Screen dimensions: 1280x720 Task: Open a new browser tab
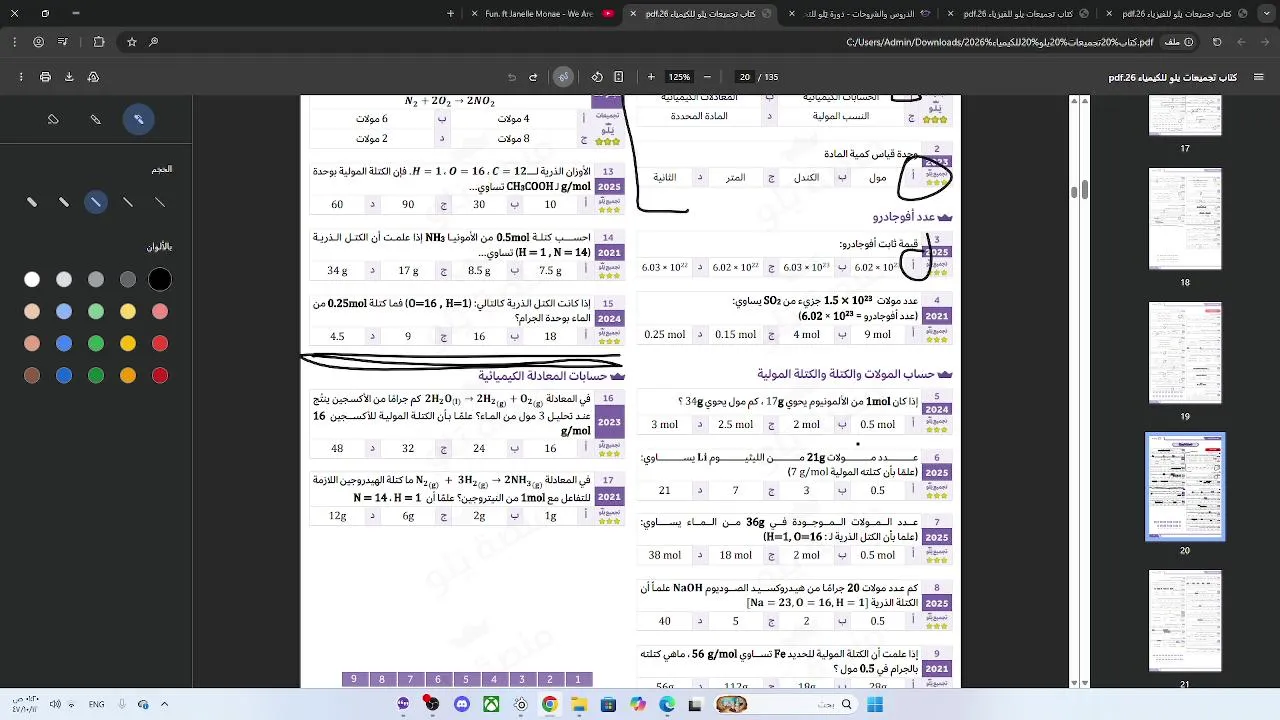450,14
